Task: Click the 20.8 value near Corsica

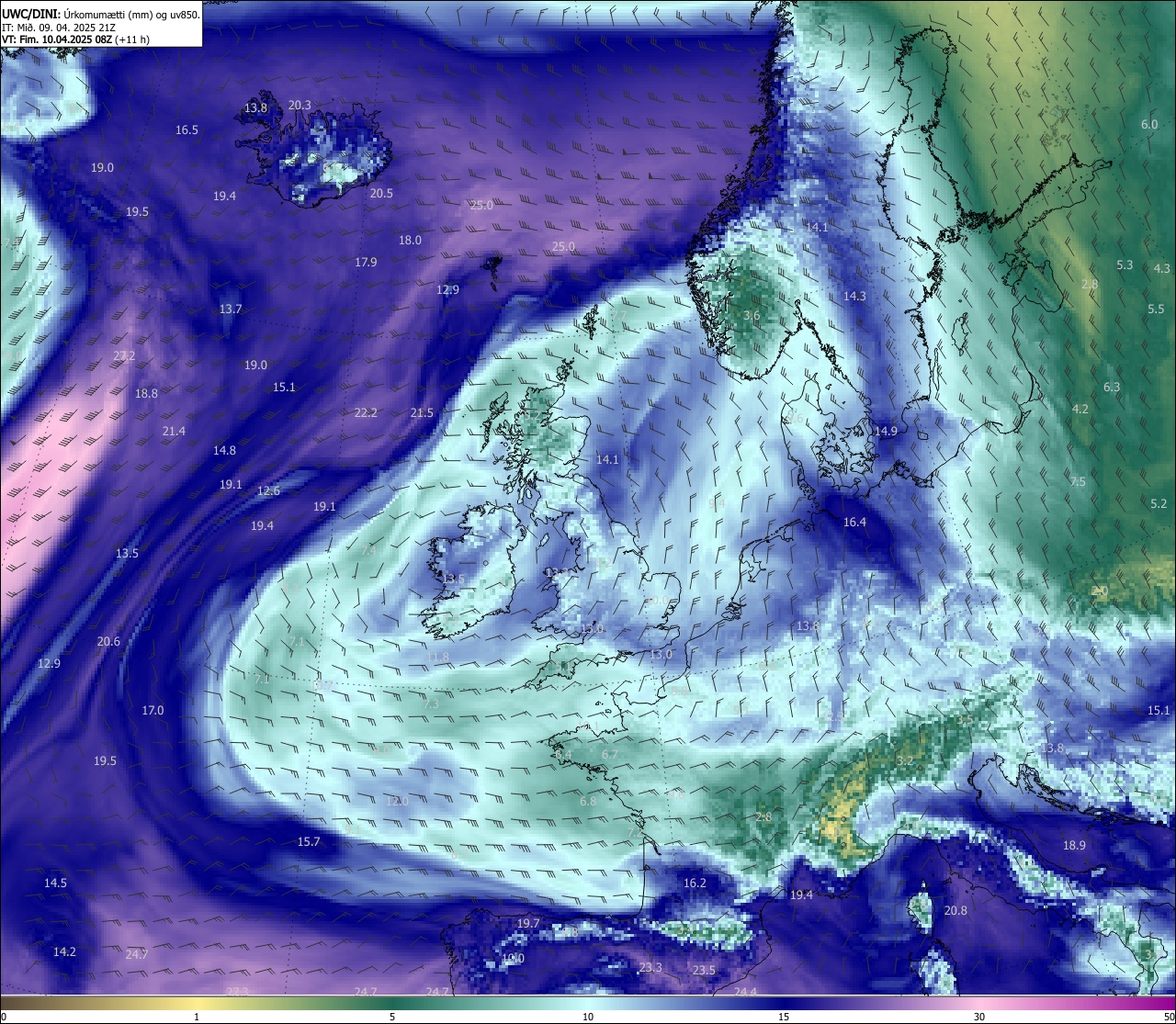Action: 955,911
